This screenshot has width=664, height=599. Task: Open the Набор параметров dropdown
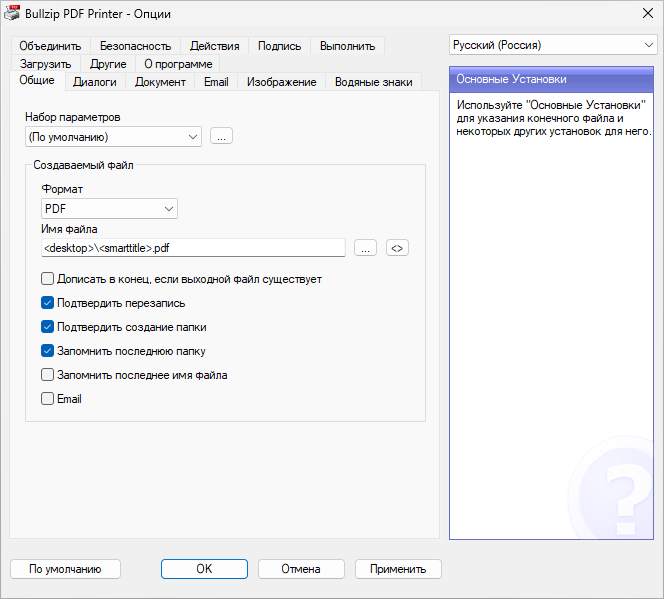coord(113,137)
